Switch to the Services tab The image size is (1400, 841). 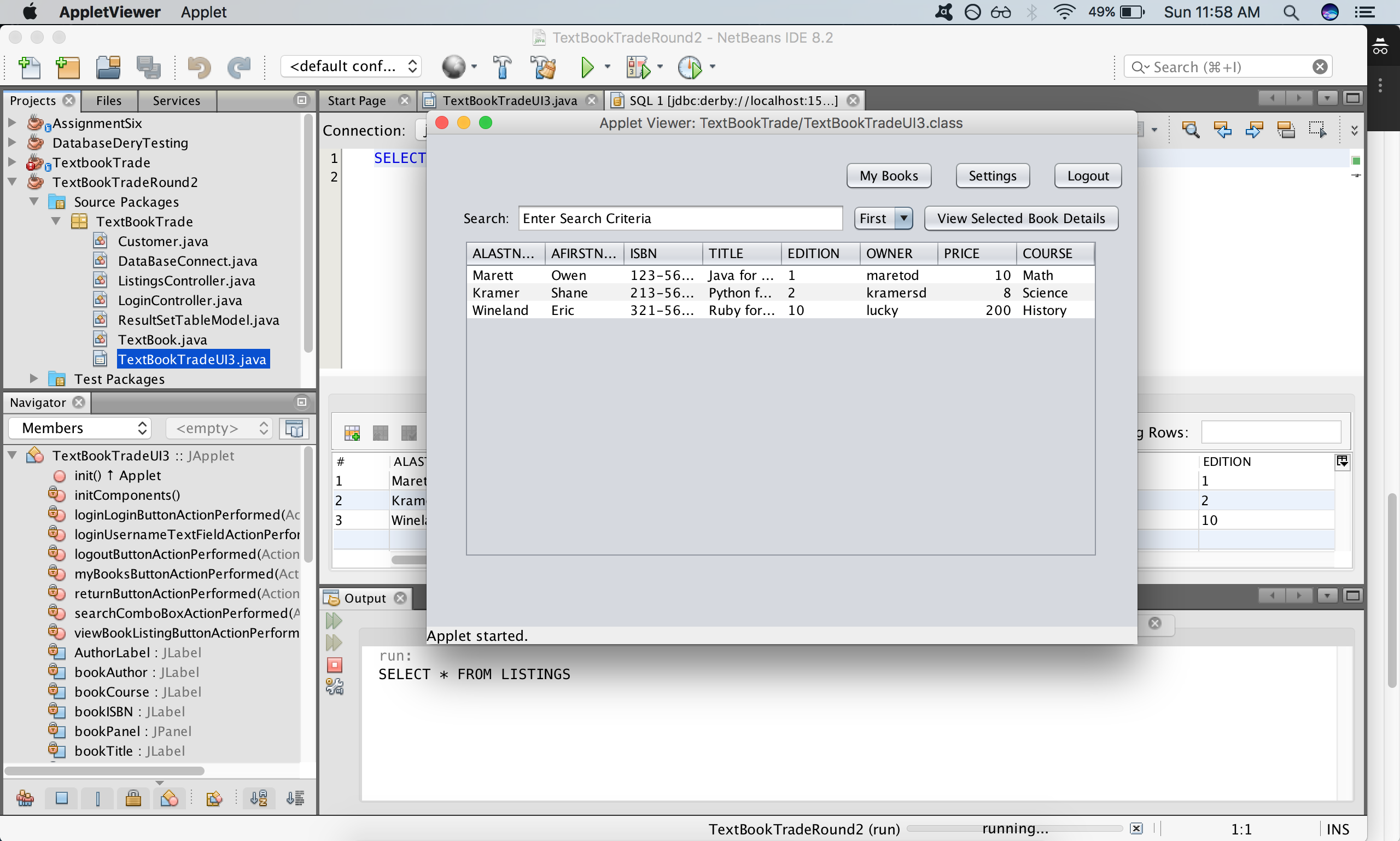[176, 100]
